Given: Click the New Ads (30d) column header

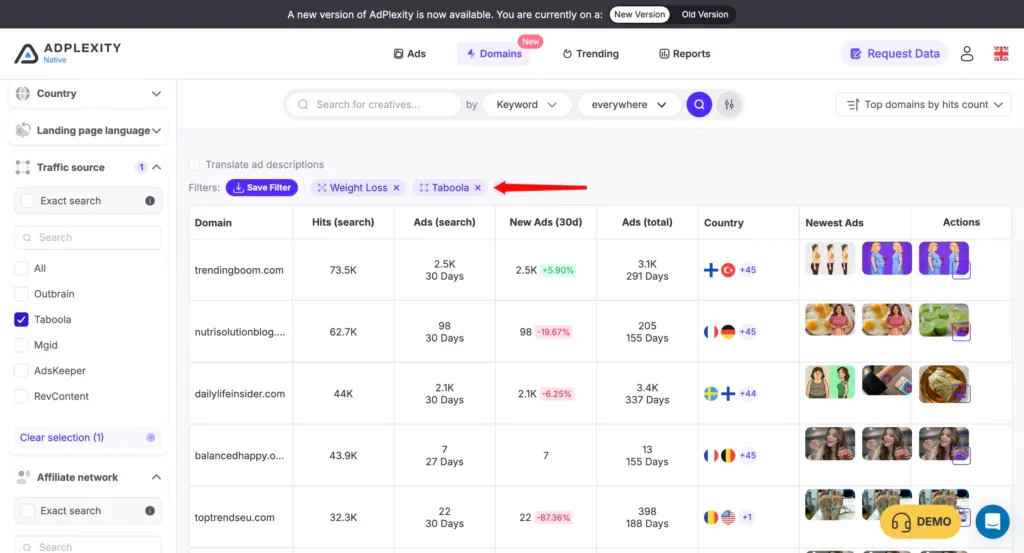Looking at the screenshot, I should point(545,223).
